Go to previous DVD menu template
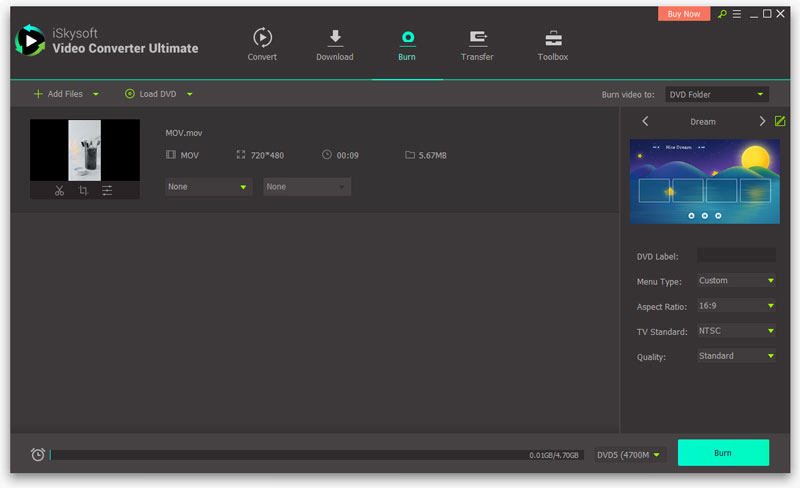 [x=645, y=121]
